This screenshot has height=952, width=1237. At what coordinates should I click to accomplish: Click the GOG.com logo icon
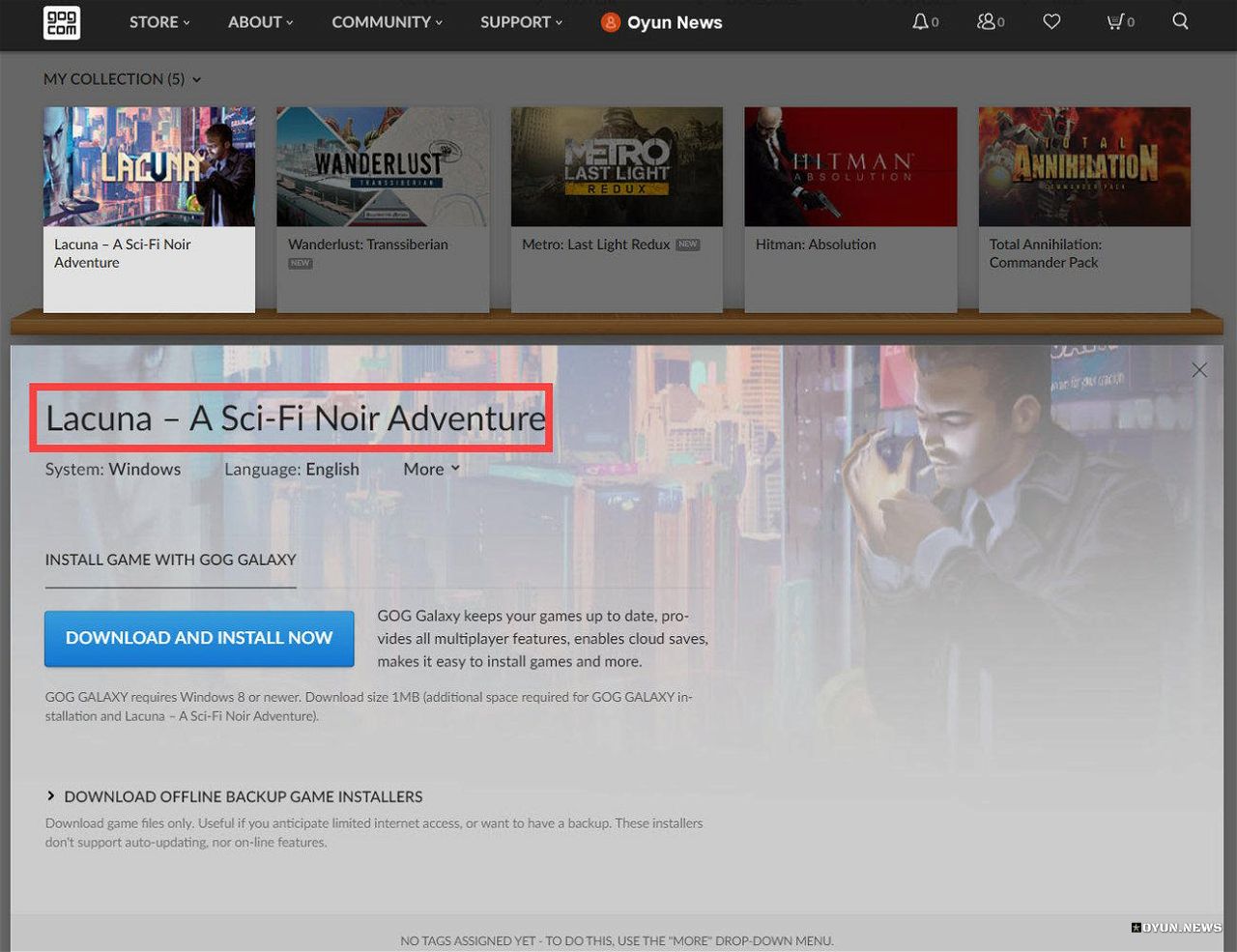pyautogui.click(x=62, y=21)
